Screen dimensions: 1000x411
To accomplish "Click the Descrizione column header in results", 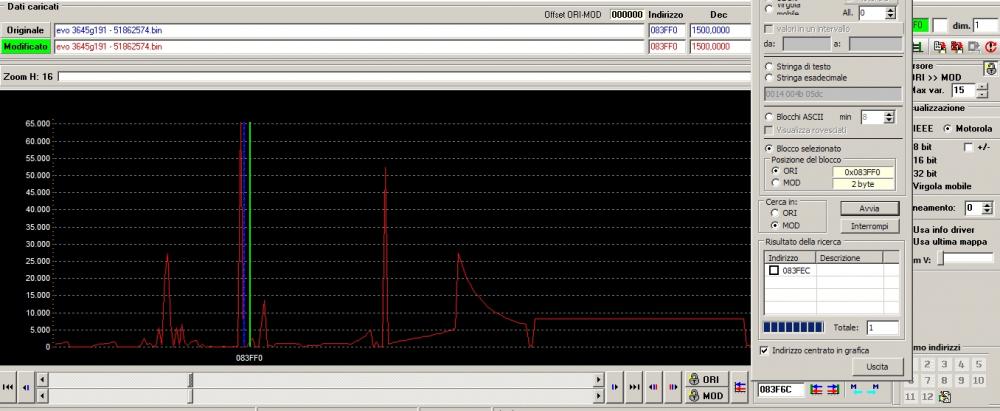I will point(849,258).
